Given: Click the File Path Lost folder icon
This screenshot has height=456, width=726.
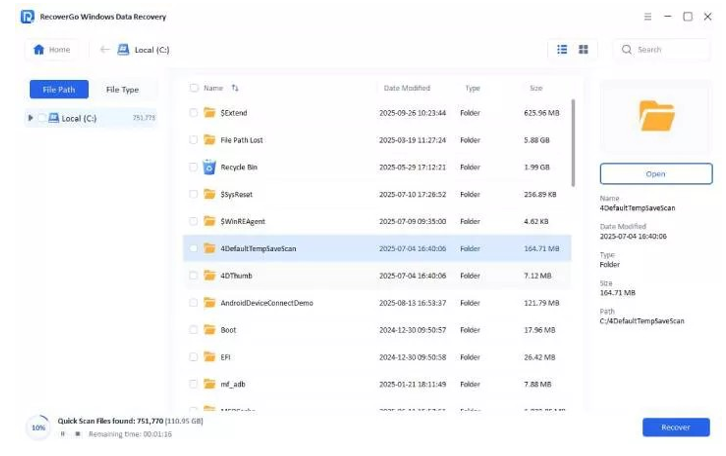Looking at the screenshot, I should point(210,140).
